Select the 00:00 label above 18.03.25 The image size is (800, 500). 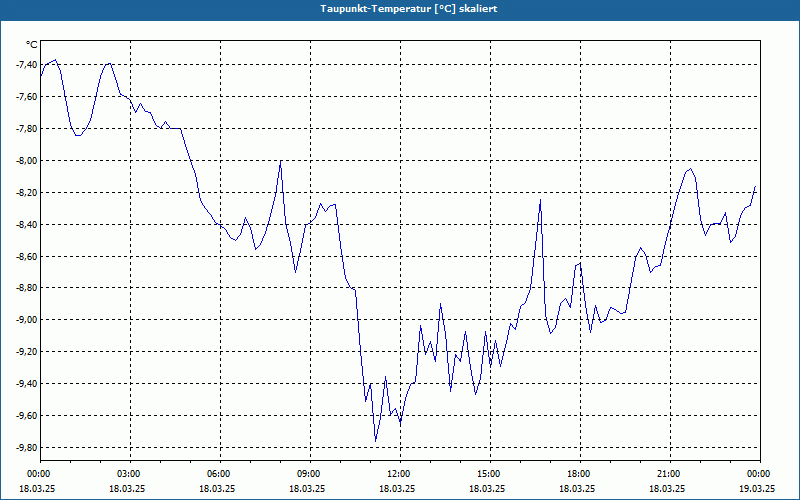(41, 474)
